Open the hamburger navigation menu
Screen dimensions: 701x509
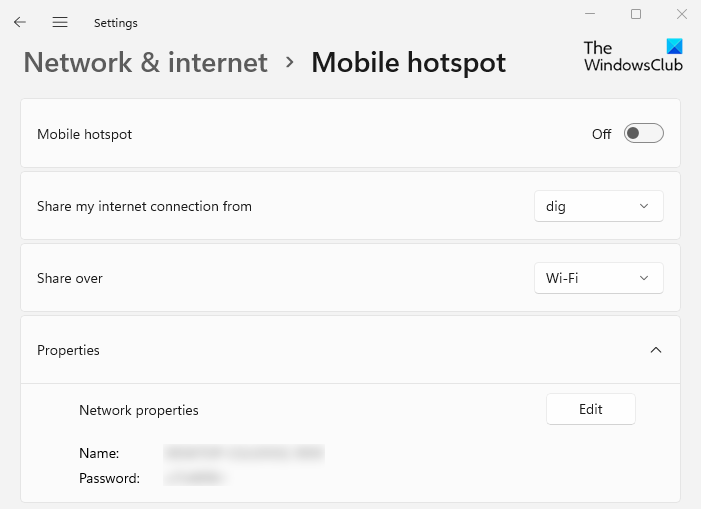tap(60, 22)
